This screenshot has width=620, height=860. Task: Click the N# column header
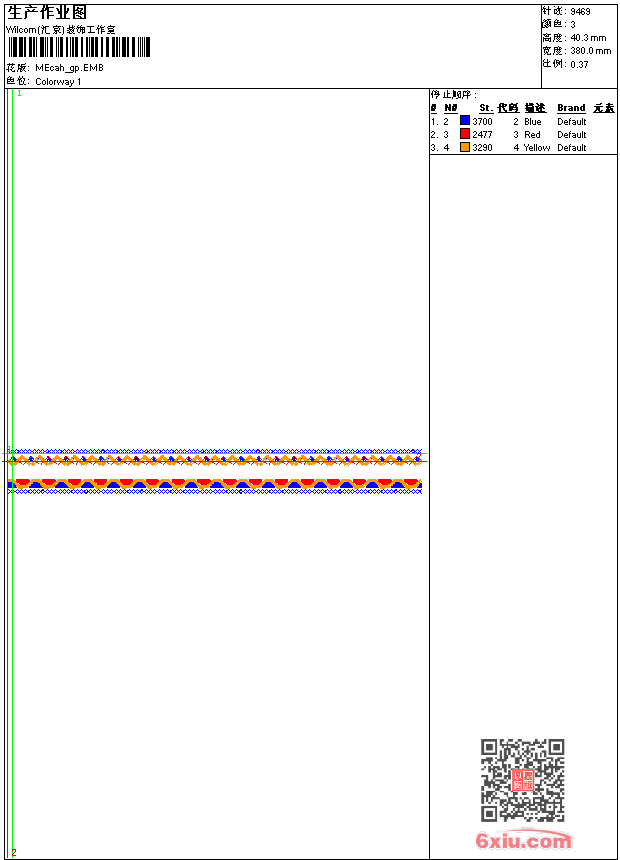(x=450, y=108)
